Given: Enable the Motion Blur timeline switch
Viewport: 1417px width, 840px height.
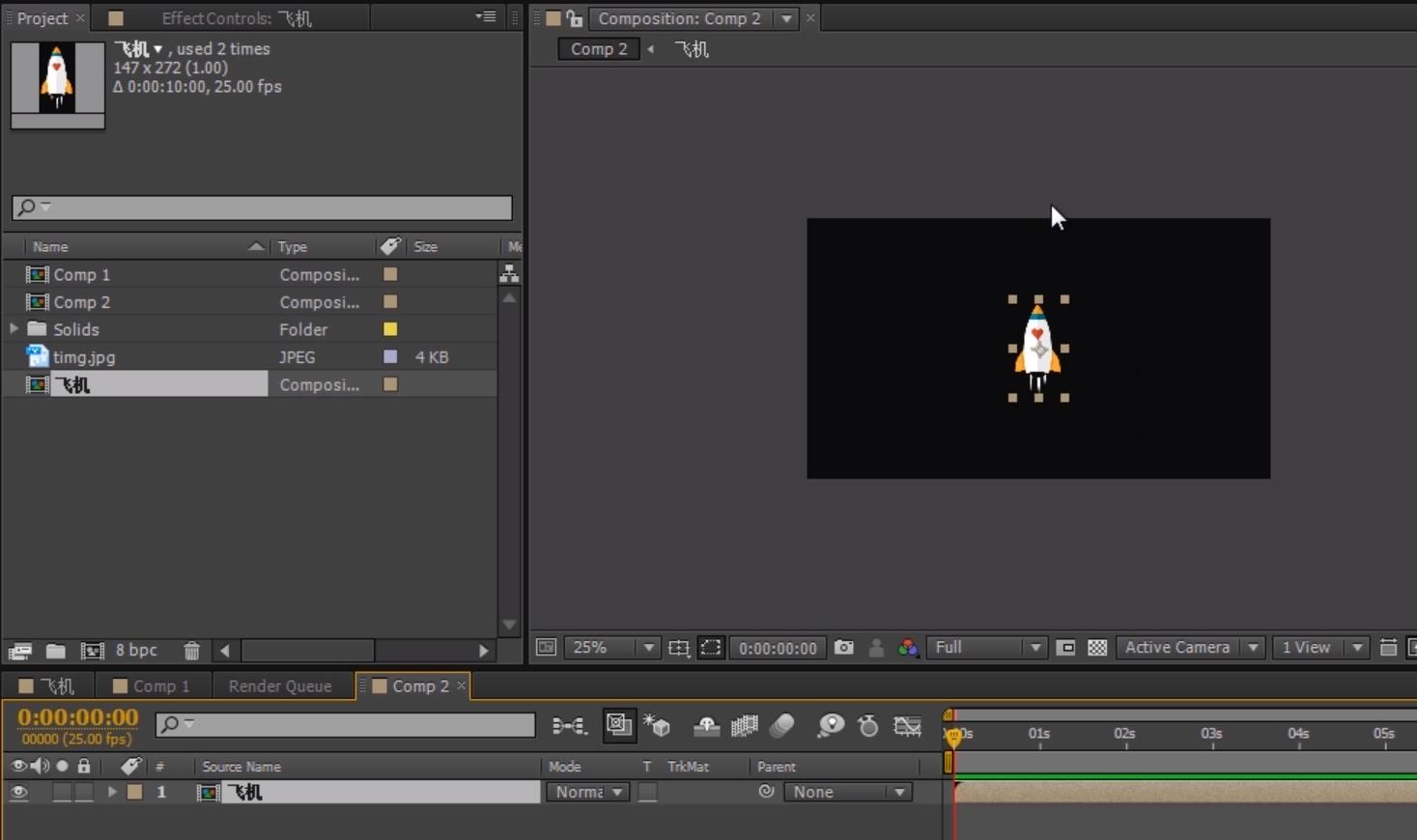Looking at the screenshot, I should 782,725.
